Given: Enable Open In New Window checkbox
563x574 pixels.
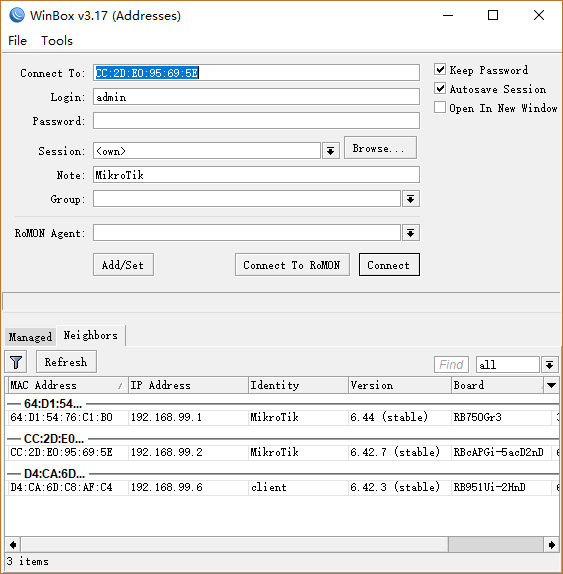Looking at the screenshot, I should click(440, 108).
